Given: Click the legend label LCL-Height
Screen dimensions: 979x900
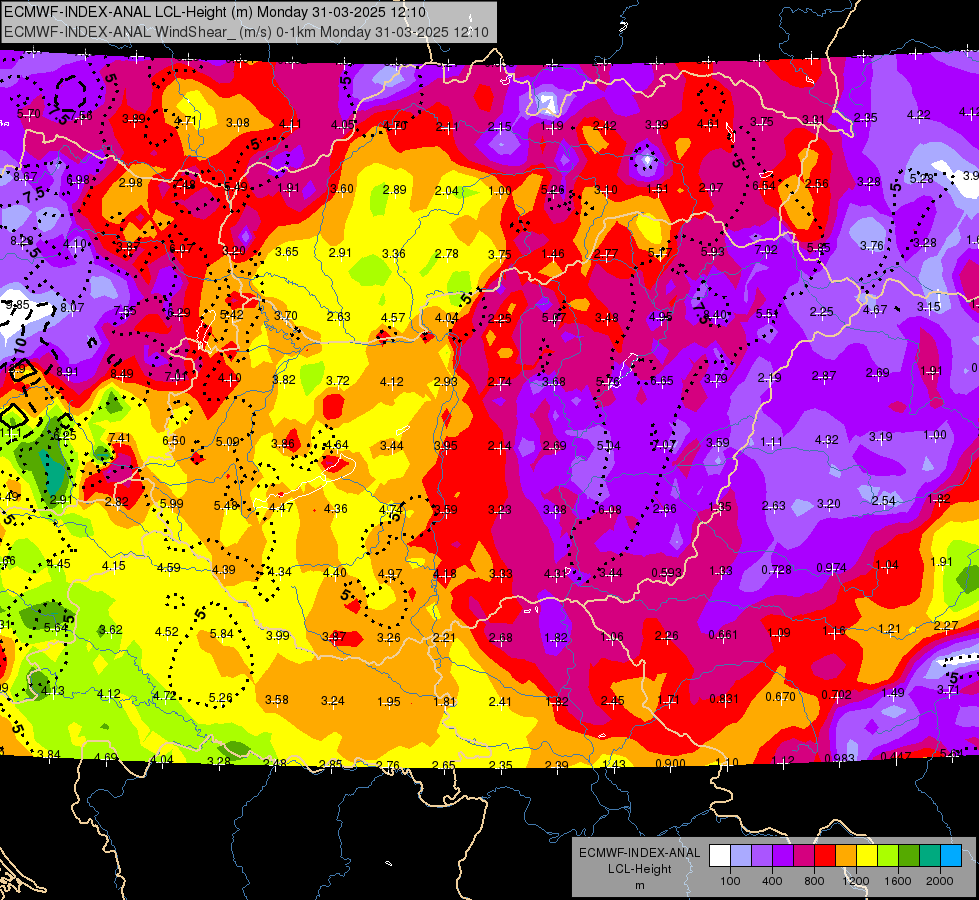Looking at the screenshot, I should point(639,869).
